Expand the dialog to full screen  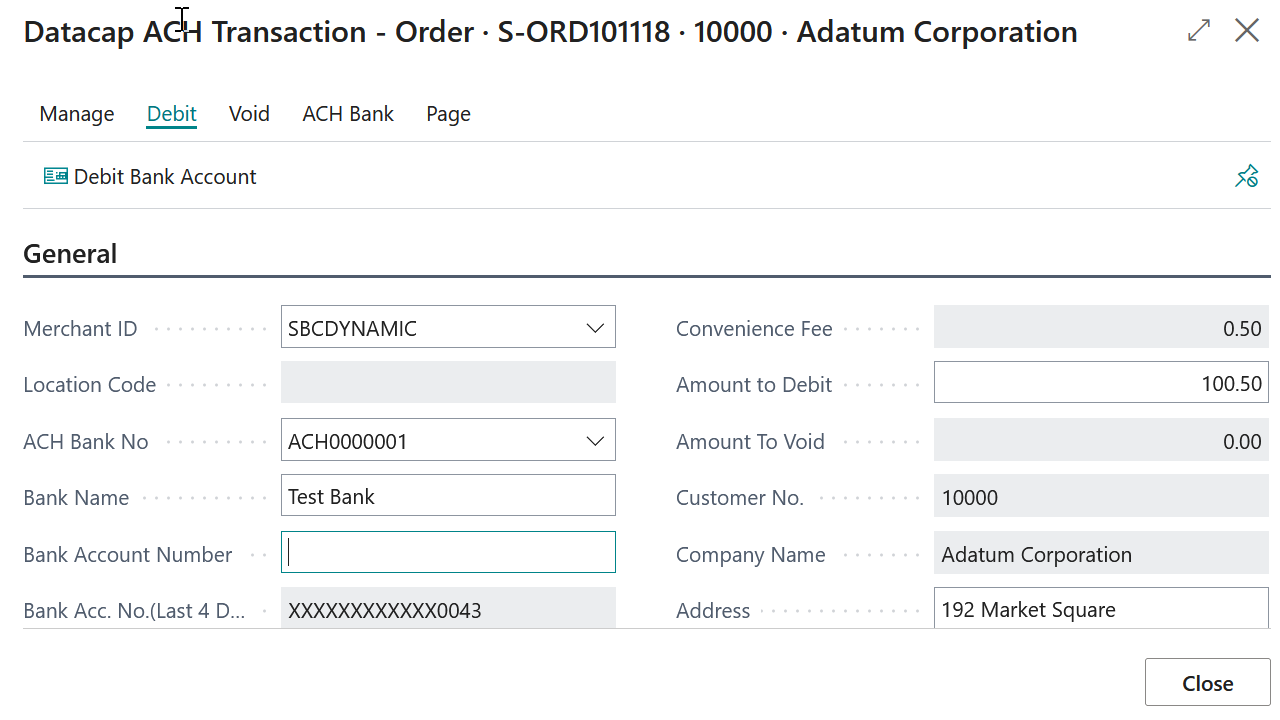[x=1198, y=30]
